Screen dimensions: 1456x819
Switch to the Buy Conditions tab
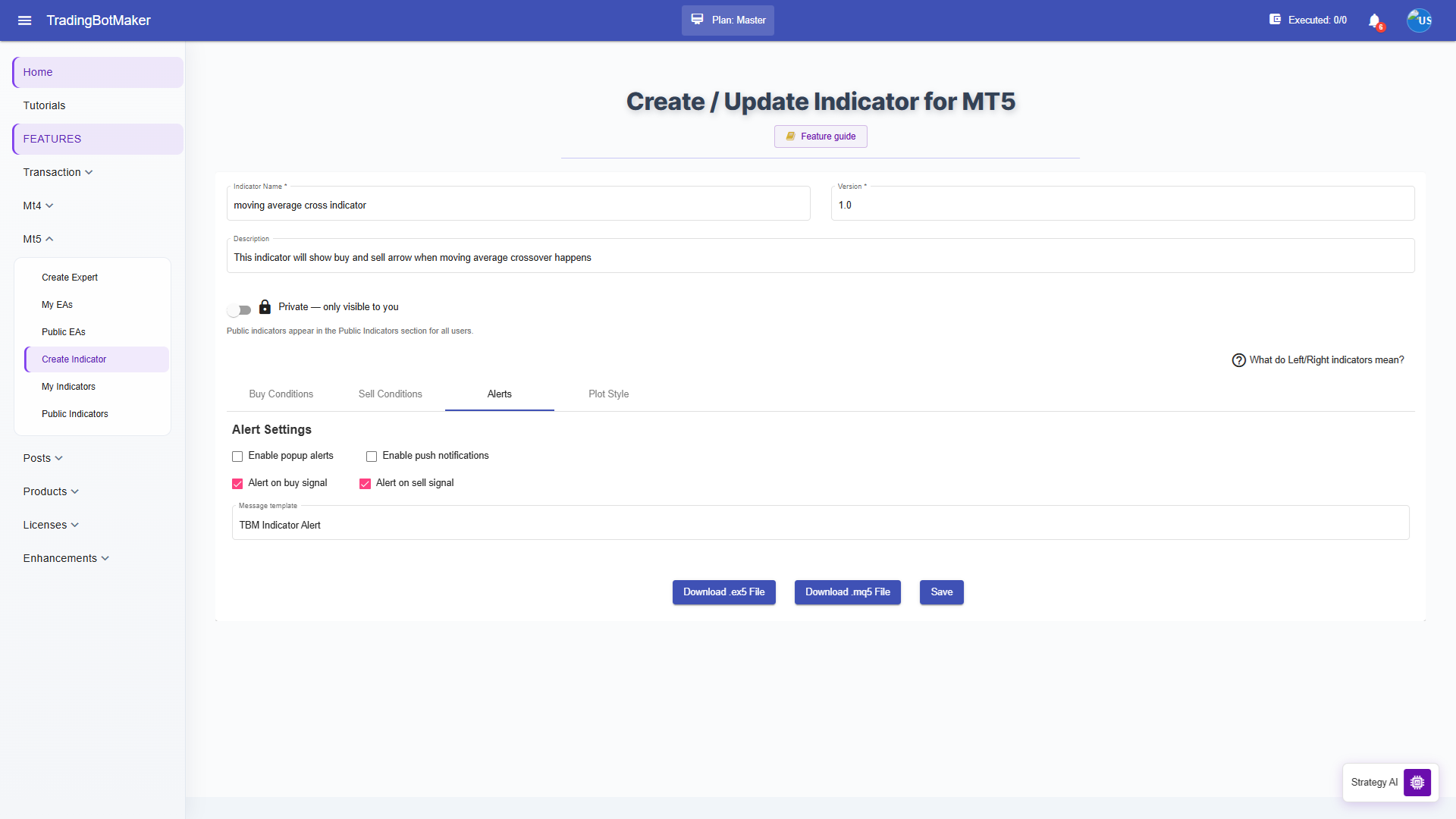click(281, 394)
